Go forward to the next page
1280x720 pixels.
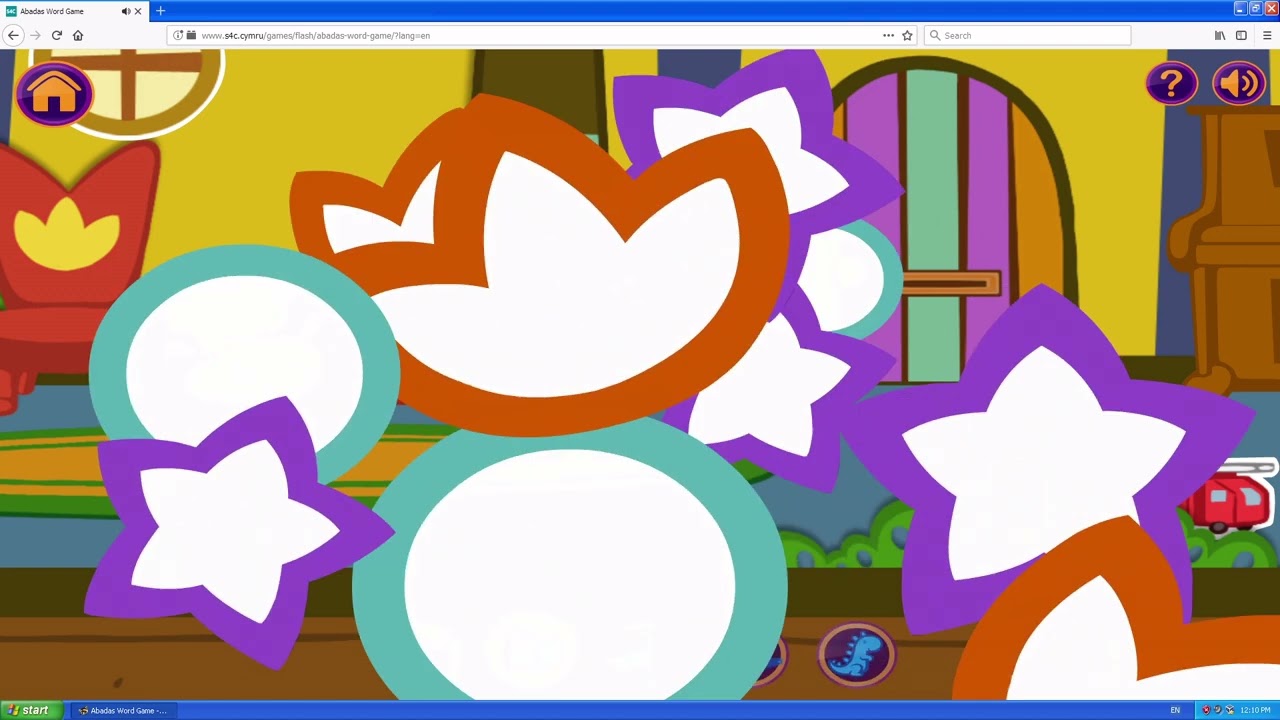36,35
